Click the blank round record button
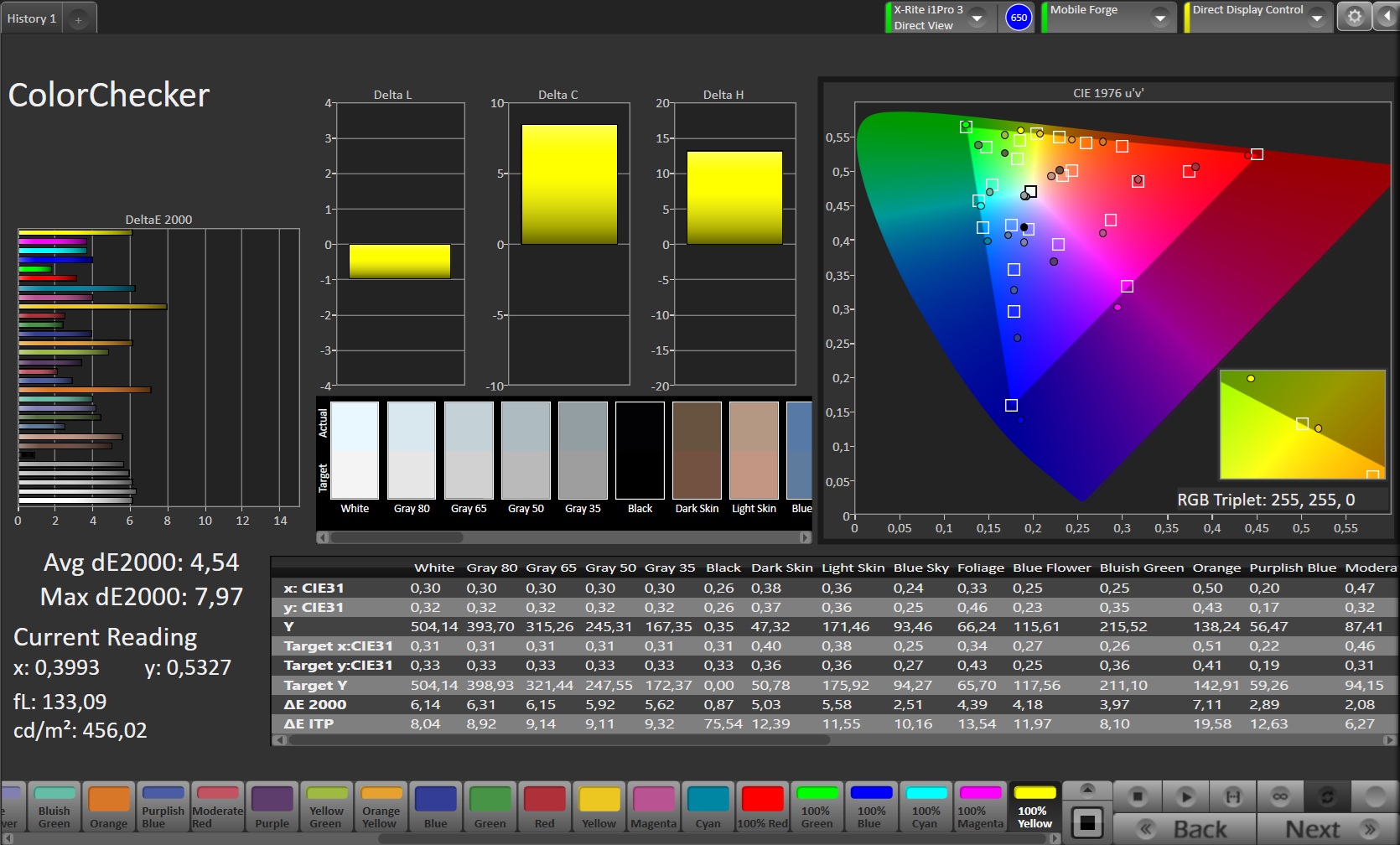 1375,796
